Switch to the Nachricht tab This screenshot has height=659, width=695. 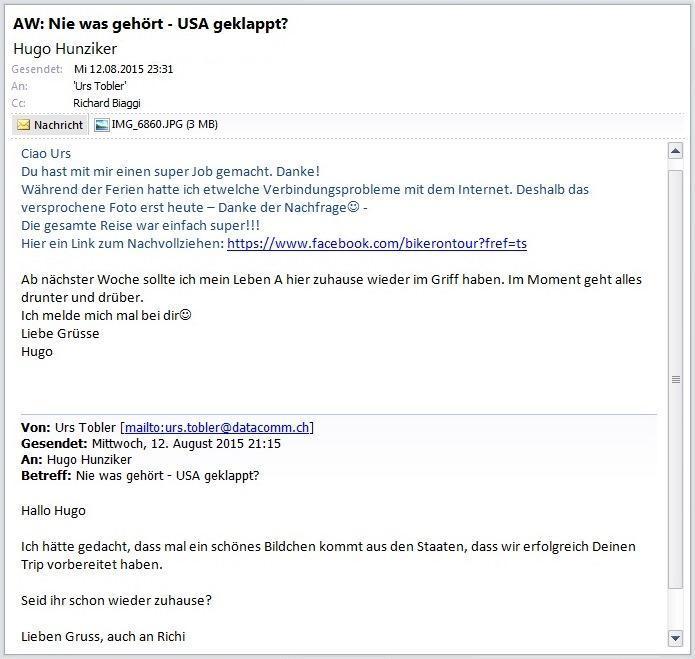coord(50,125)
